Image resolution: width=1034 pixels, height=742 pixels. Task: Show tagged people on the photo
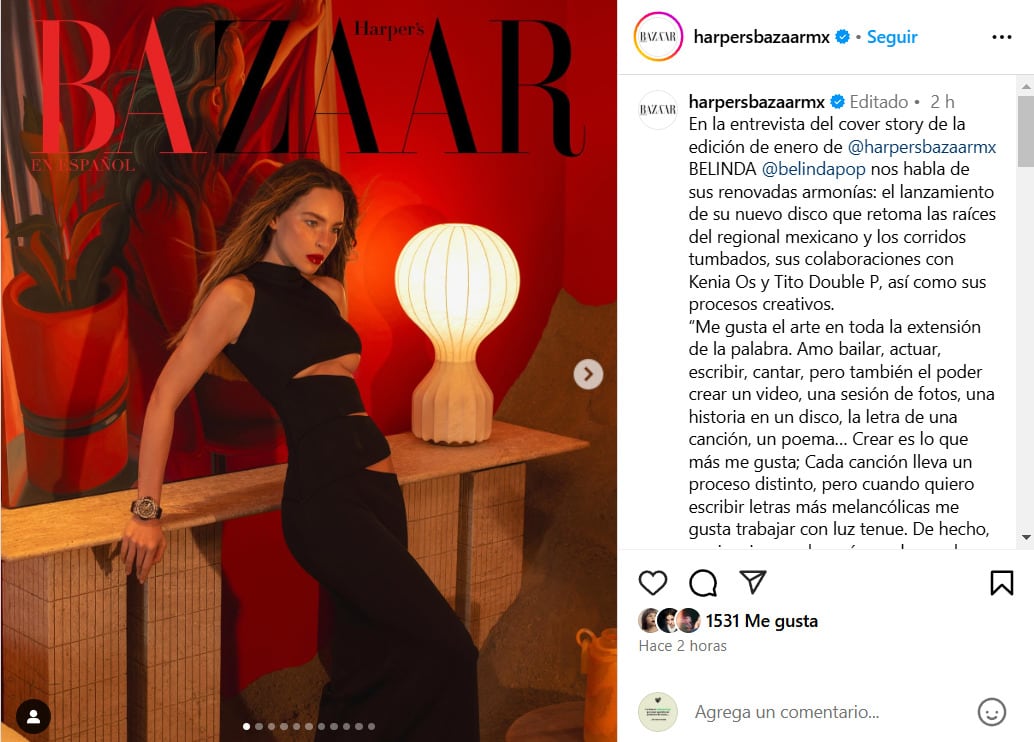pyautogui.click(x=34, y=716)
